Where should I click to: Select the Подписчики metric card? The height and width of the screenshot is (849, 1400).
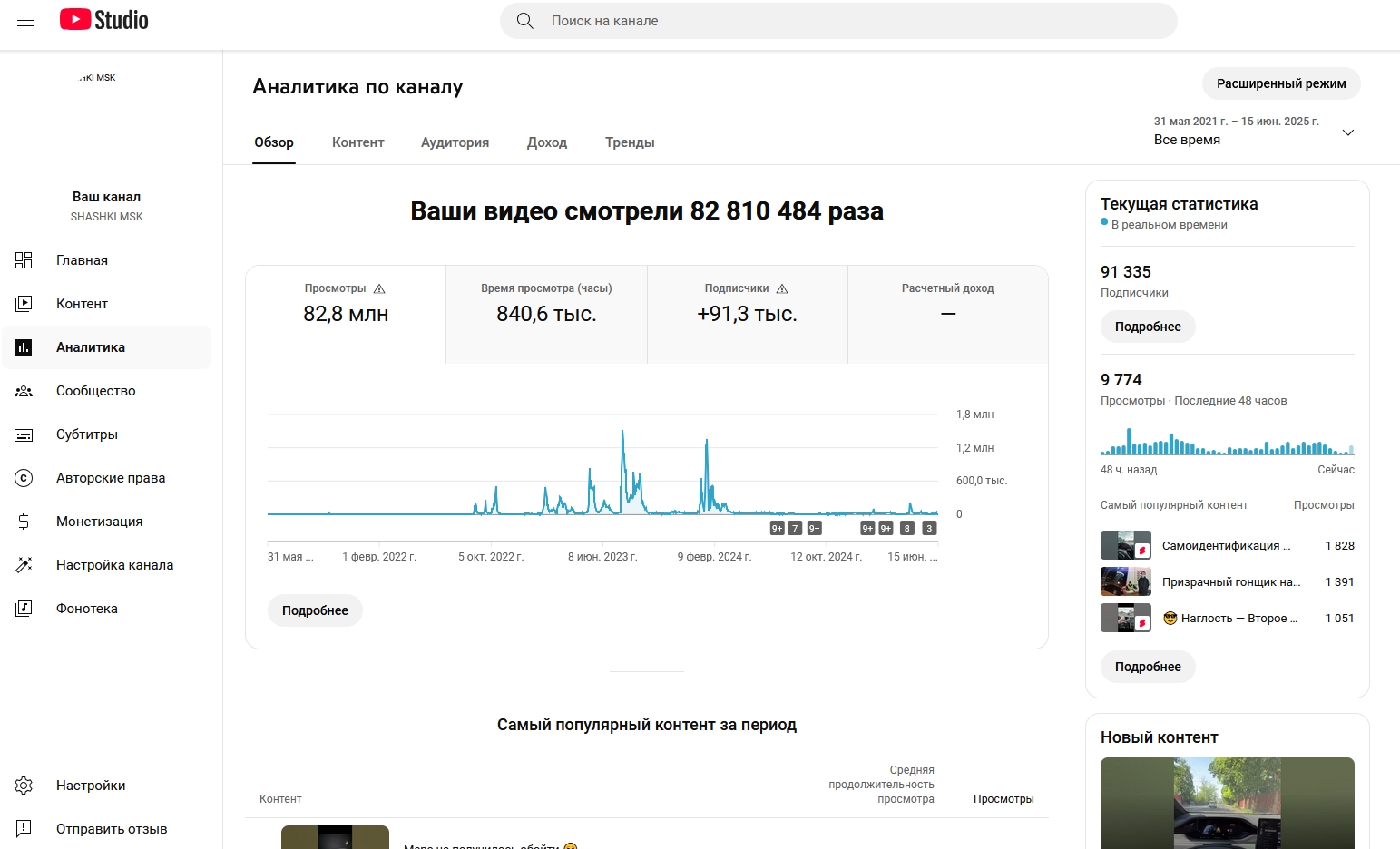click(x=747, y=314)
